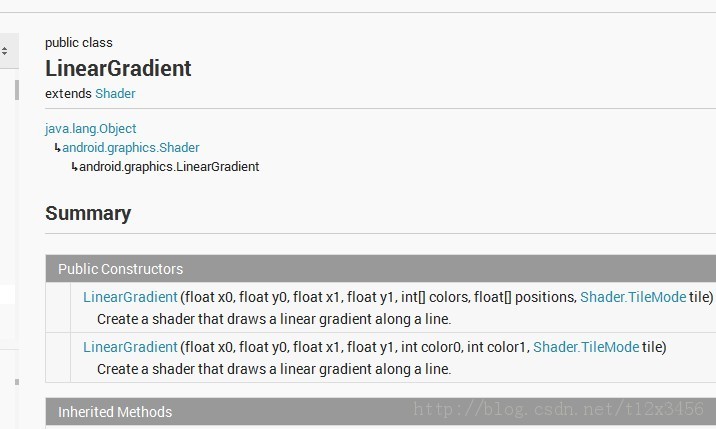This screenshot has width=716, height=429.
Task: Click the first constructor's description text
Action: tap(274, 319)
